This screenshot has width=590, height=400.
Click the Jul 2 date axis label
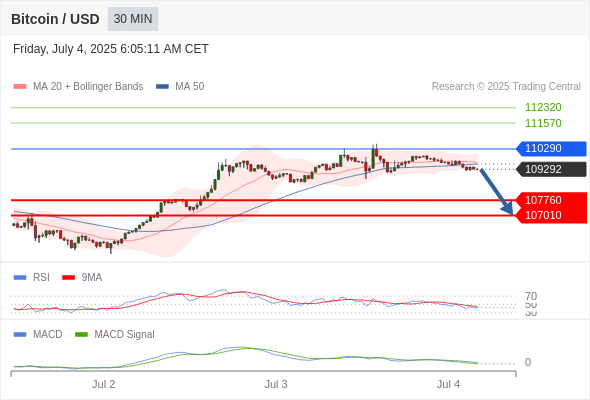pos(103,384)
